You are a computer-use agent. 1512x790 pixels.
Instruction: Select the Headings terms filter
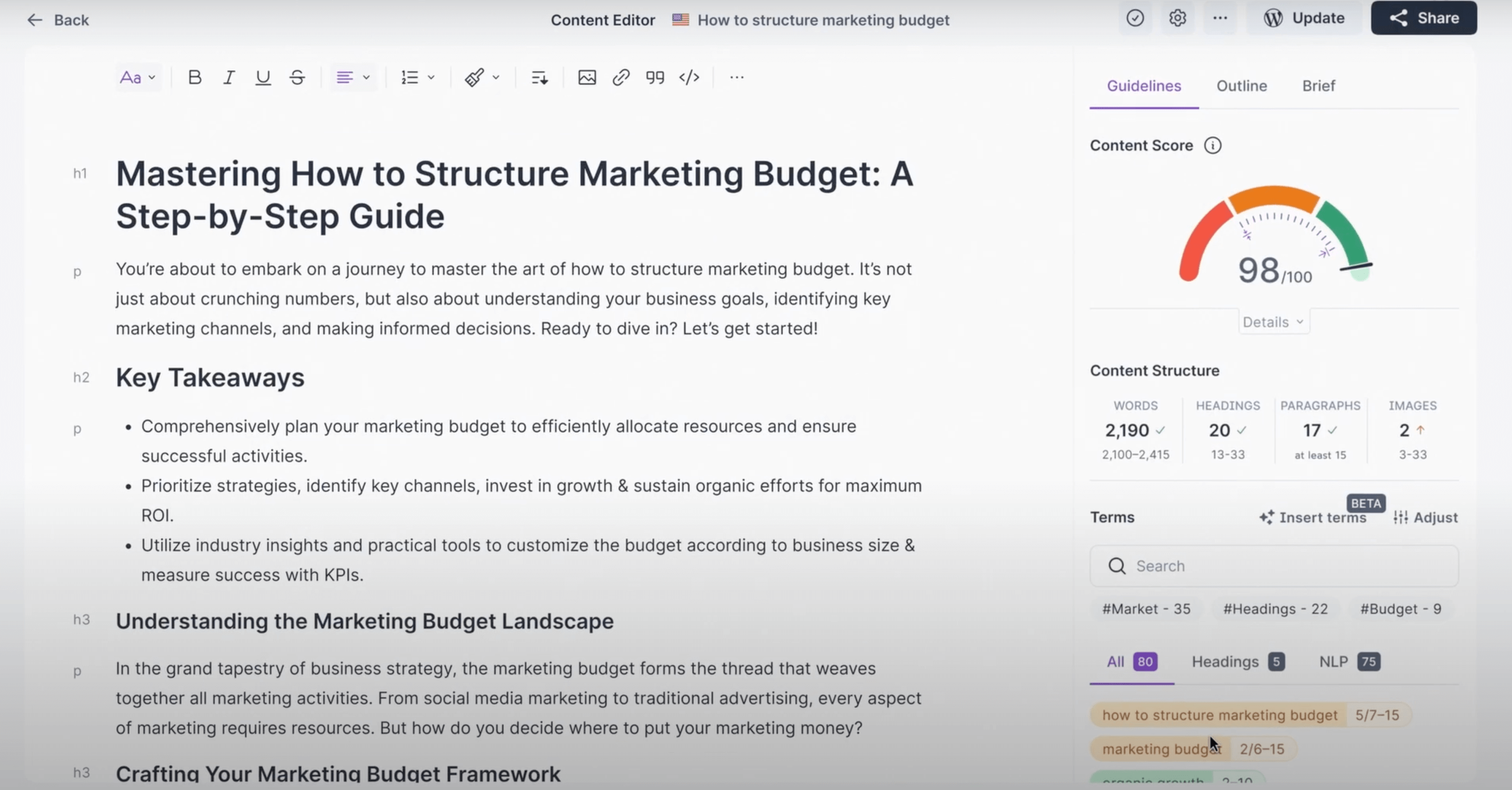[1225, 662]
